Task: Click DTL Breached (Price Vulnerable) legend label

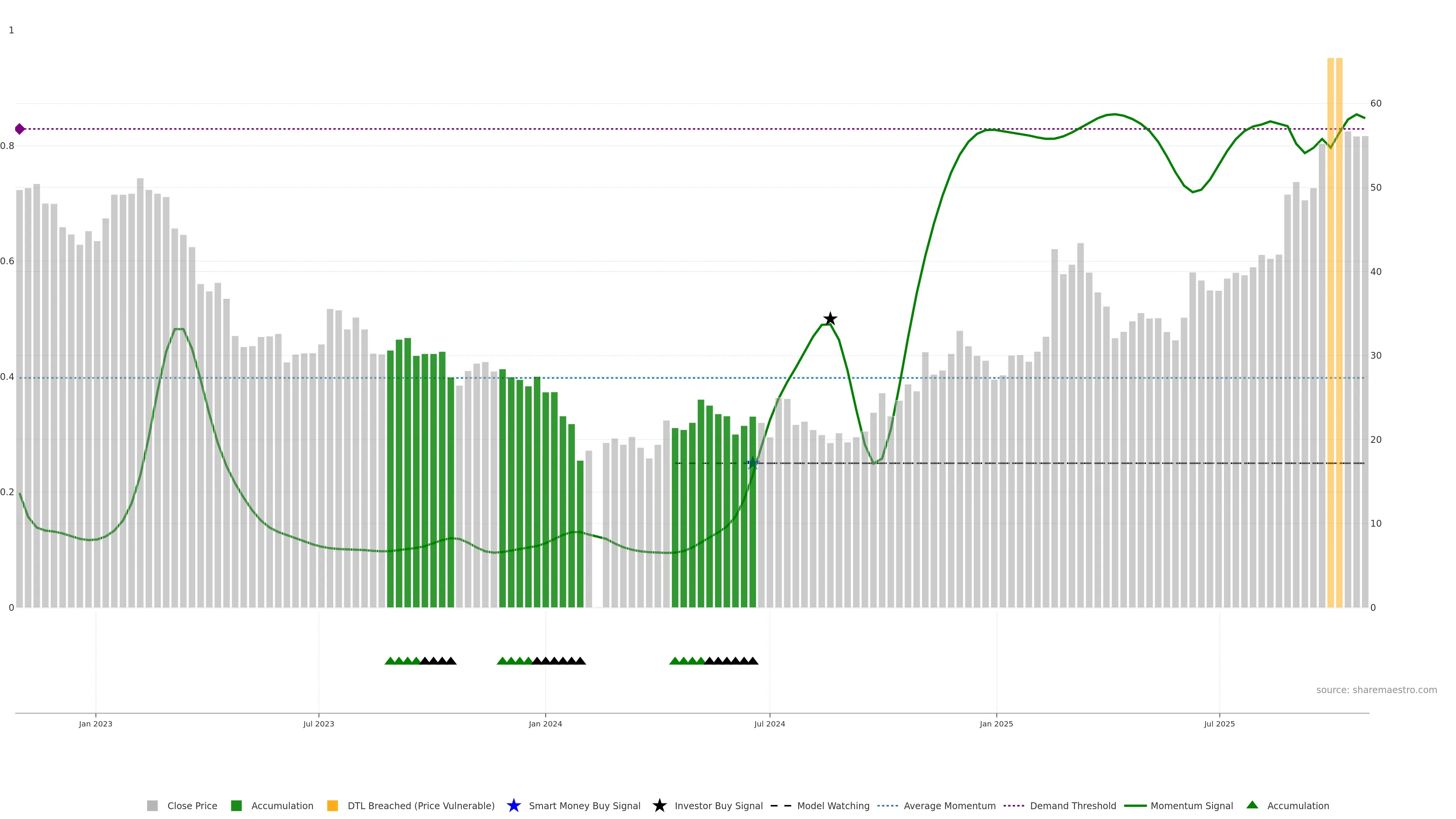Action: [x=420, y=805]
